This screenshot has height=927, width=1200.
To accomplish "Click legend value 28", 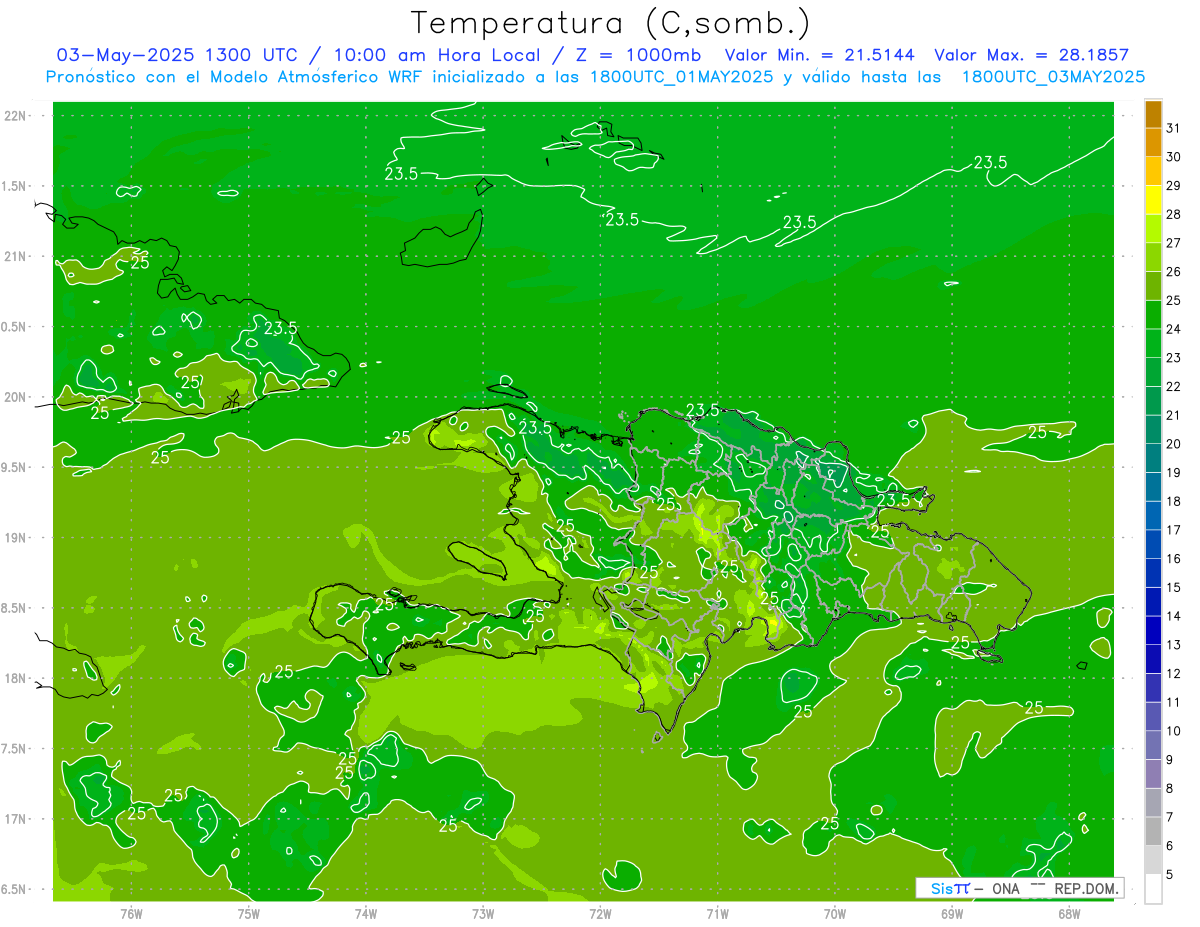I will tap(1173, 214).
